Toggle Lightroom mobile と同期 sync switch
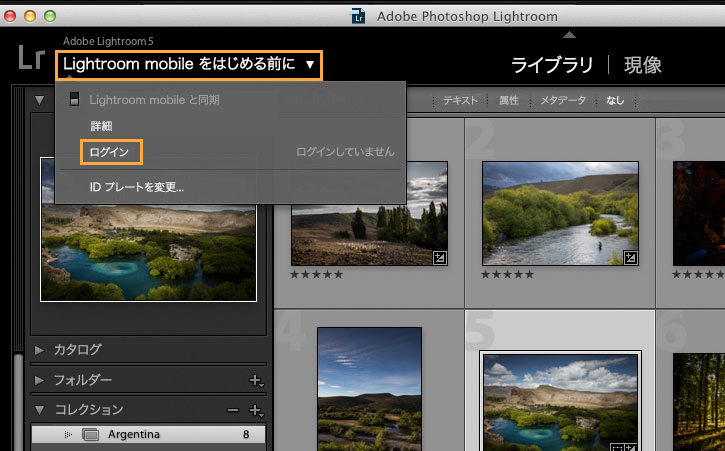 point(74,99)
